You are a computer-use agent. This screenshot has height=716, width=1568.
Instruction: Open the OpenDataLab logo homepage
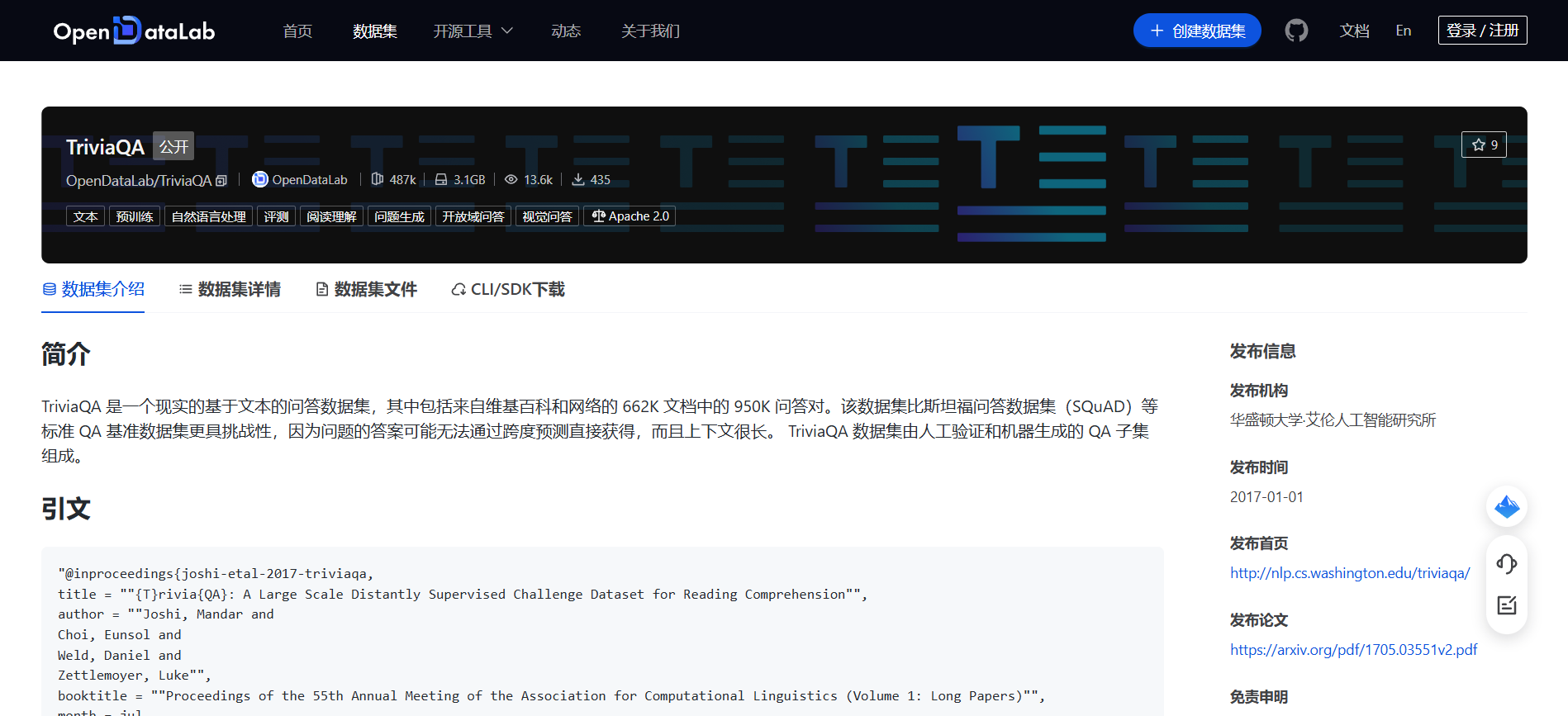[134, 31]
